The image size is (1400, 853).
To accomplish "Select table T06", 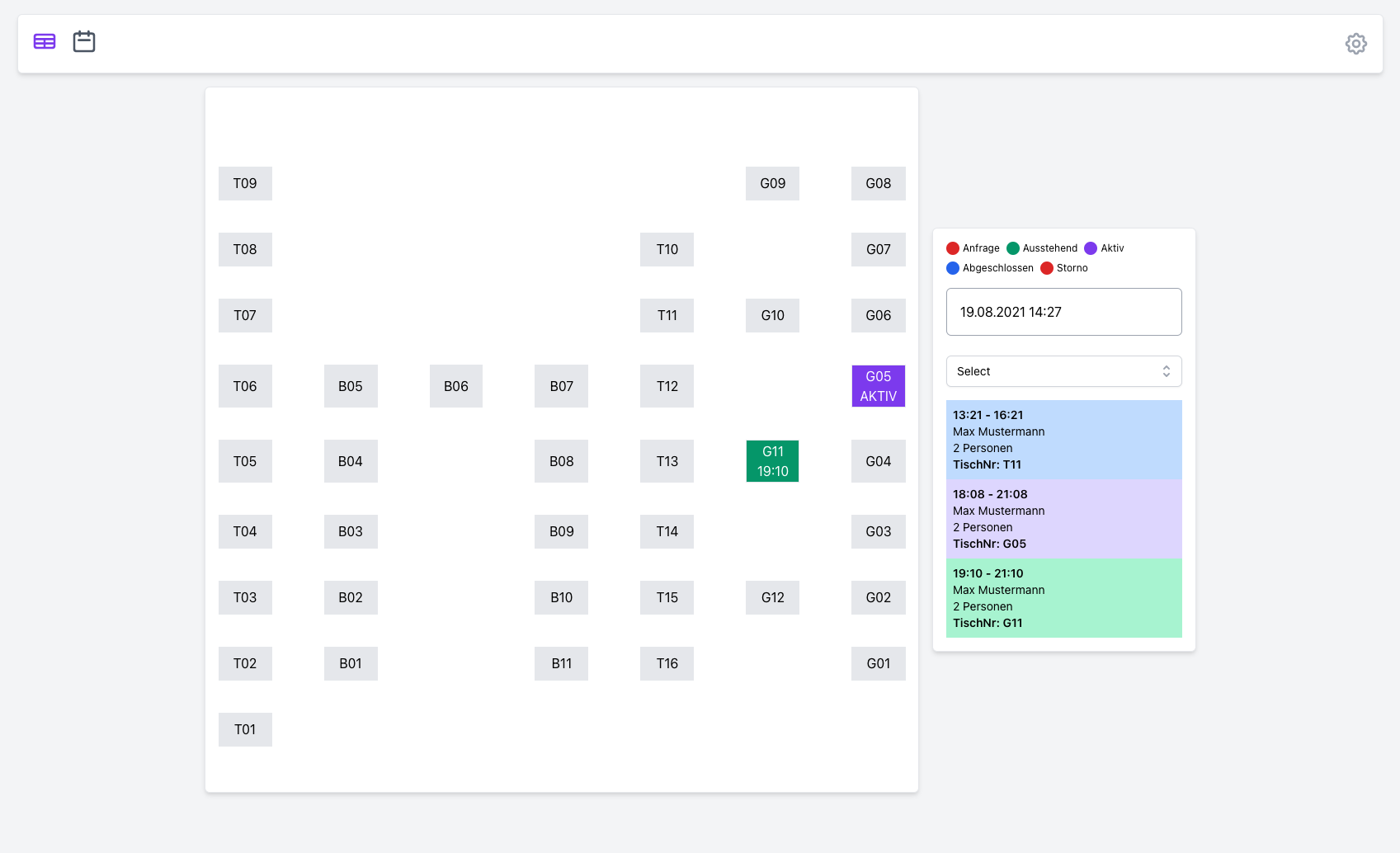I will (x=245, y=386).
